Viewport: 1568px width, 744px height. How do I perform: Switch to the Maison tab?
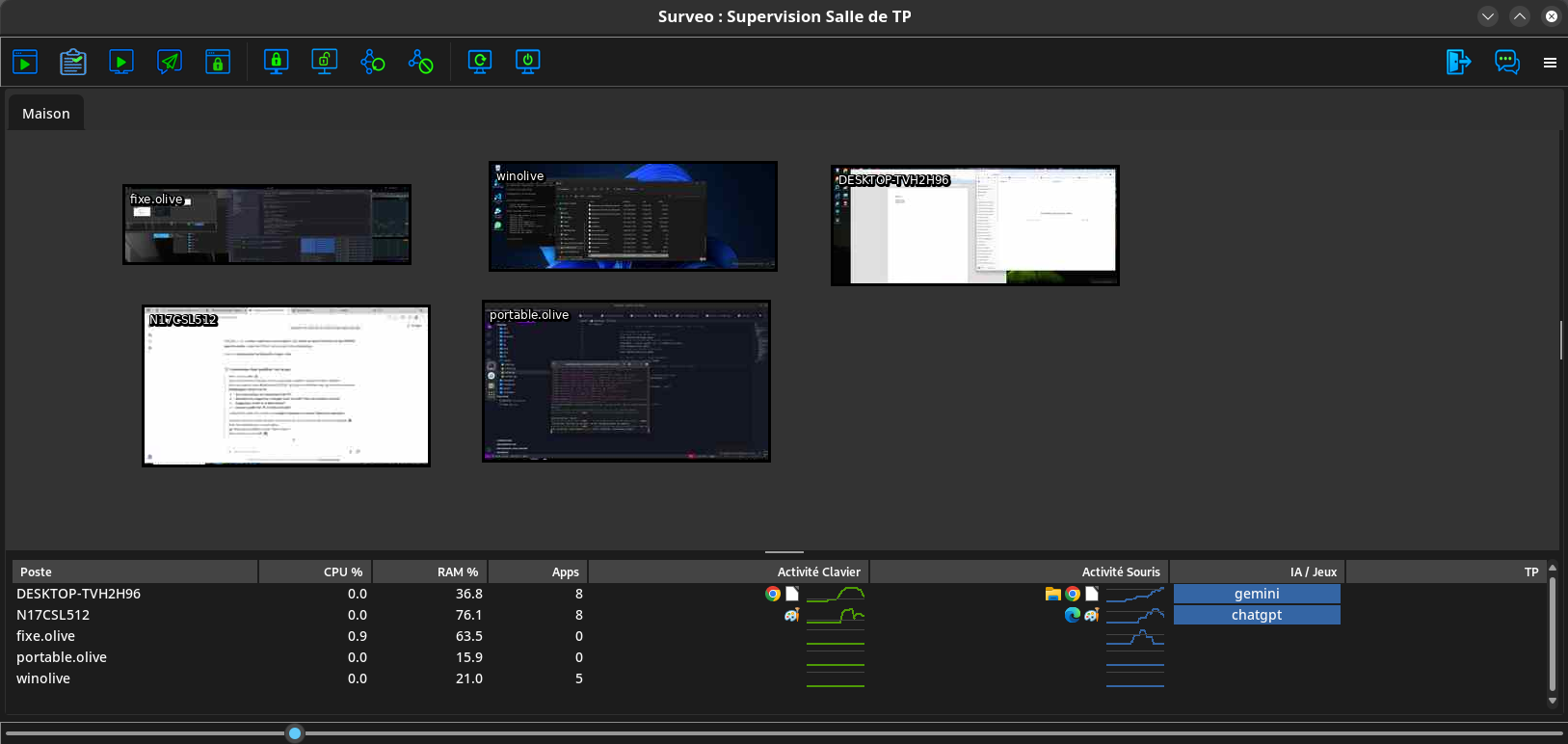click(x=46, y=114)
